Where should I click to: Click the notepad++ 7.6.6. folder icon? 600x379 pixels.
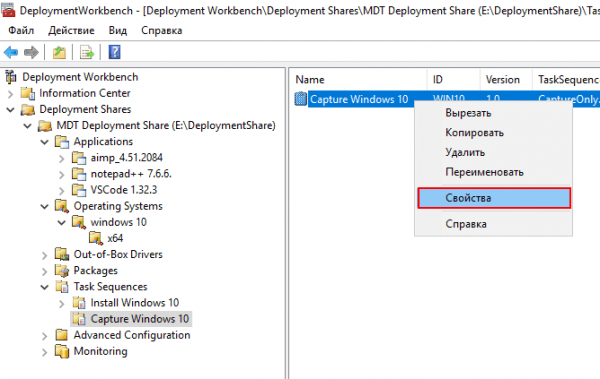coord(79,174)
